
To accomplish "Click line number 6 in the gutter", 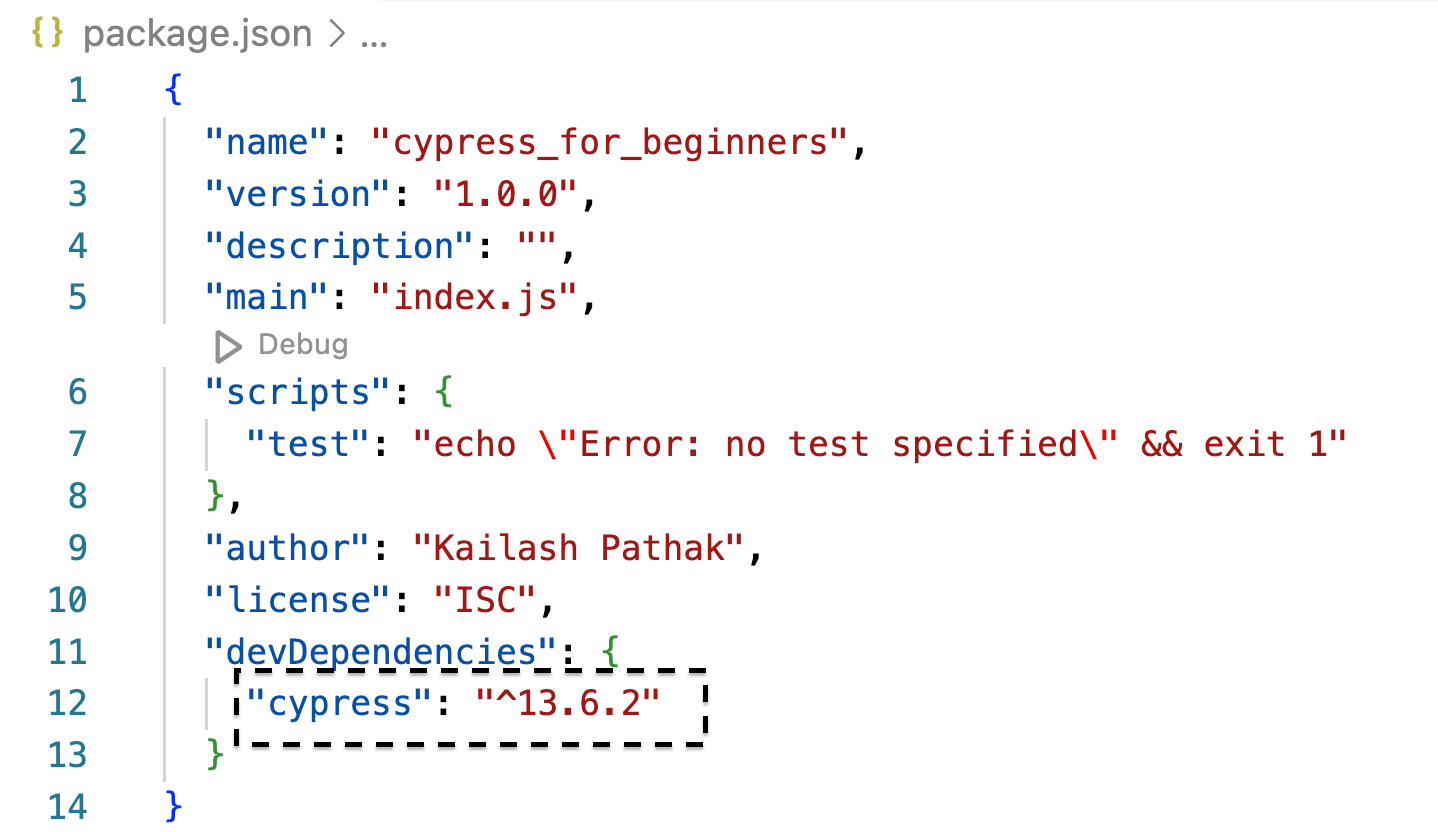I will 77,391.
